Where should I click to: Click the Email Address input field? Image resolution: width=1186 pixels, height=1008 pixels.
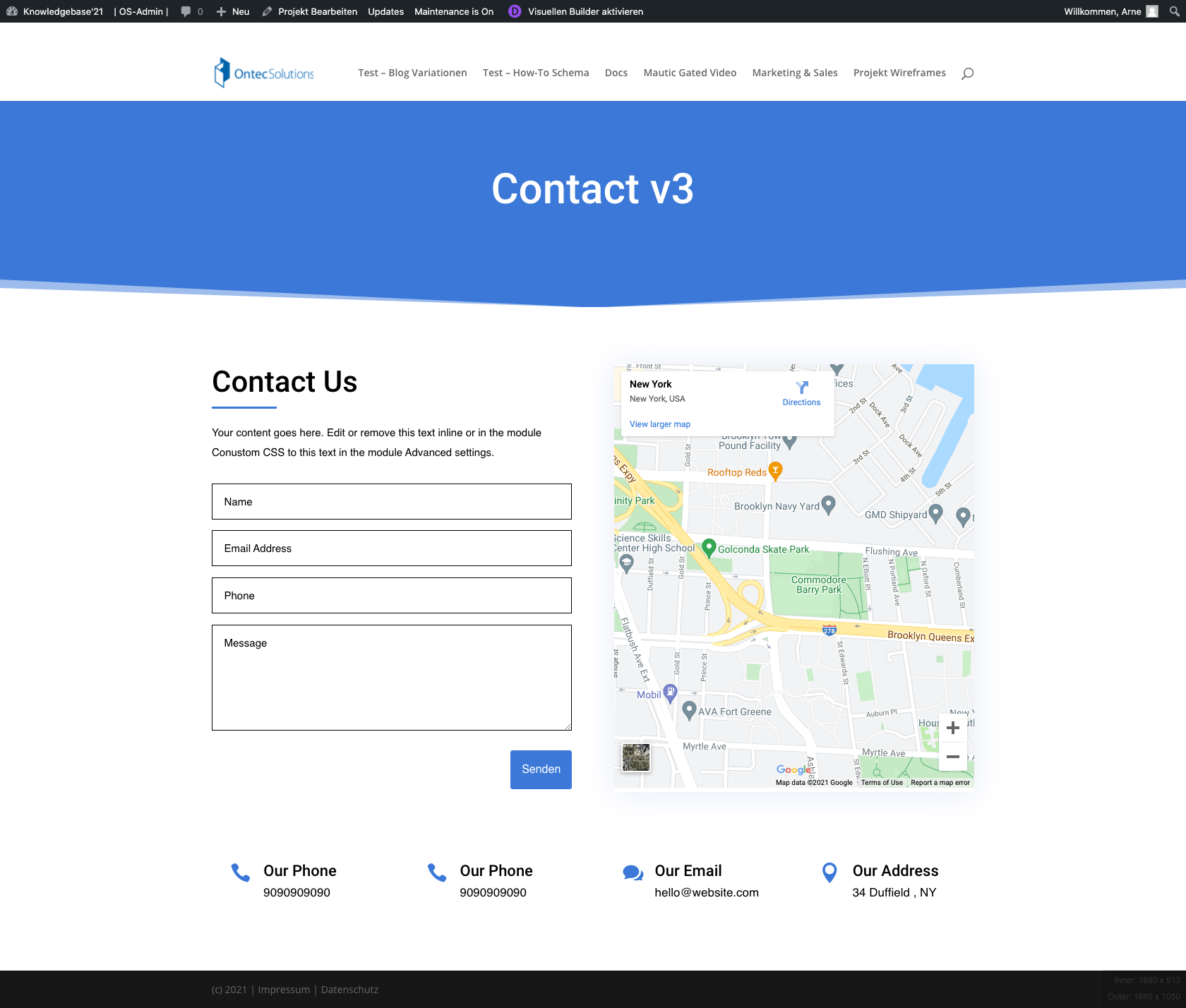(391, 548)
